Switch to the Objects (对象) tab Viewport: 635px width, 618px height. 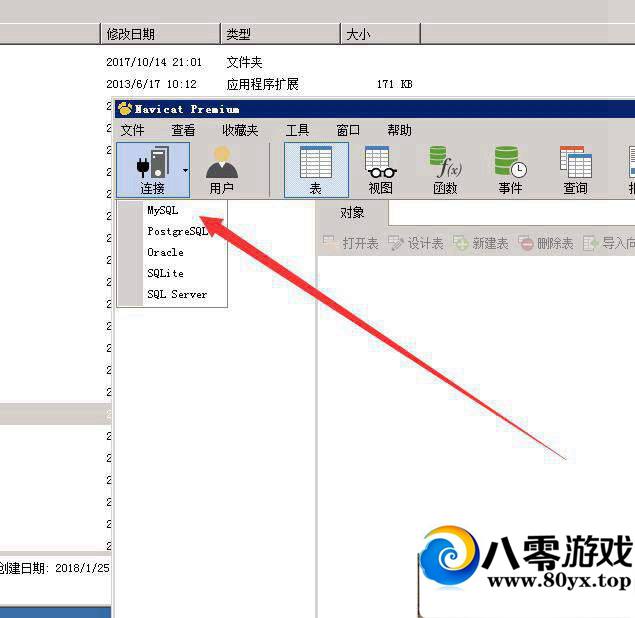pyautogui.click(x=352, y=212)
